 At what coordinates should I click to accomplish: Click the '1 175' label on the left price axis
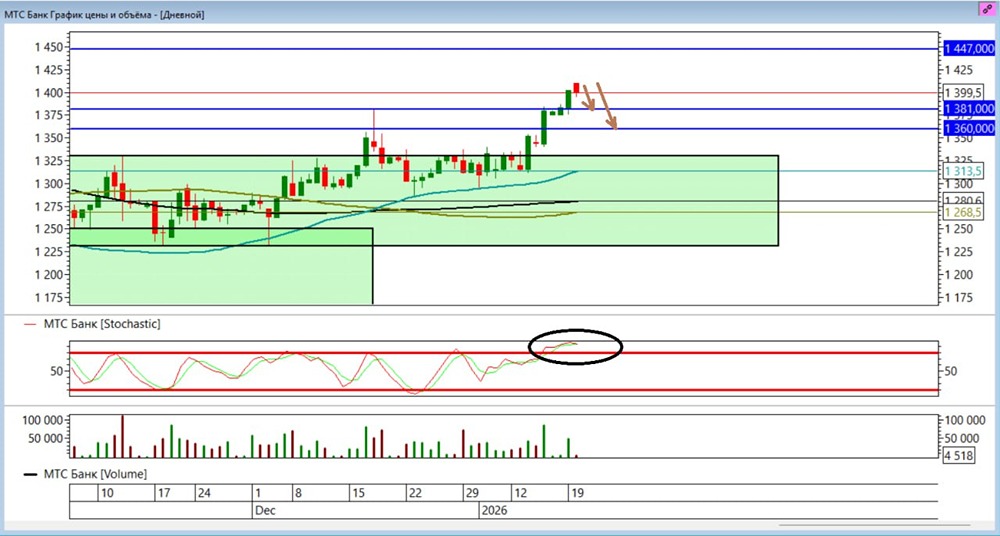pos(48,298)
